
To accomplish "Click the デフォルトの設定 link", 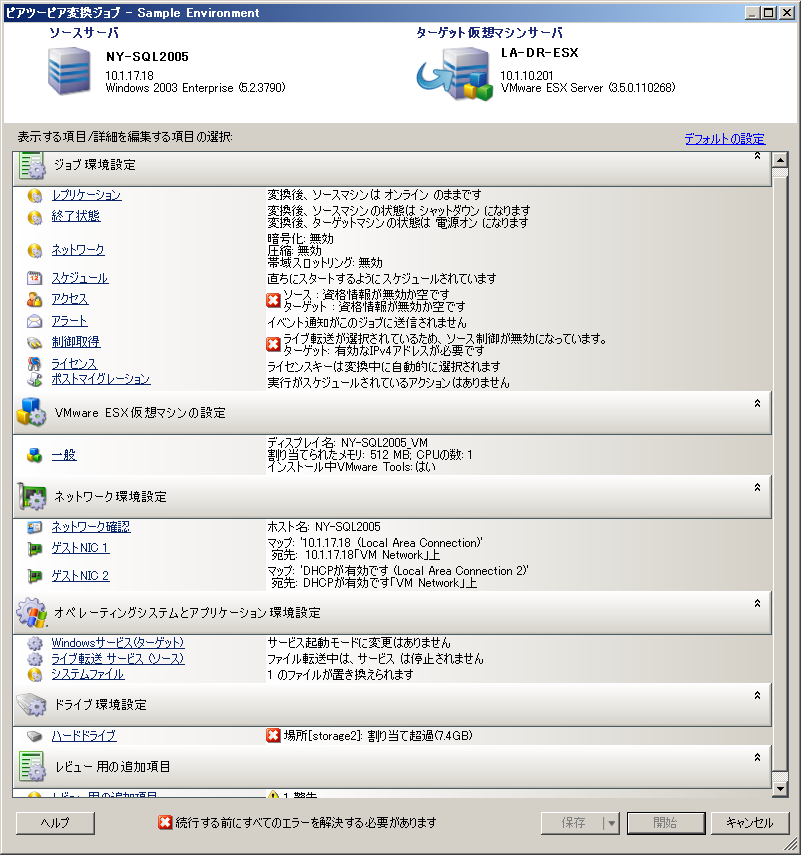I will click(x=725, y=139).
